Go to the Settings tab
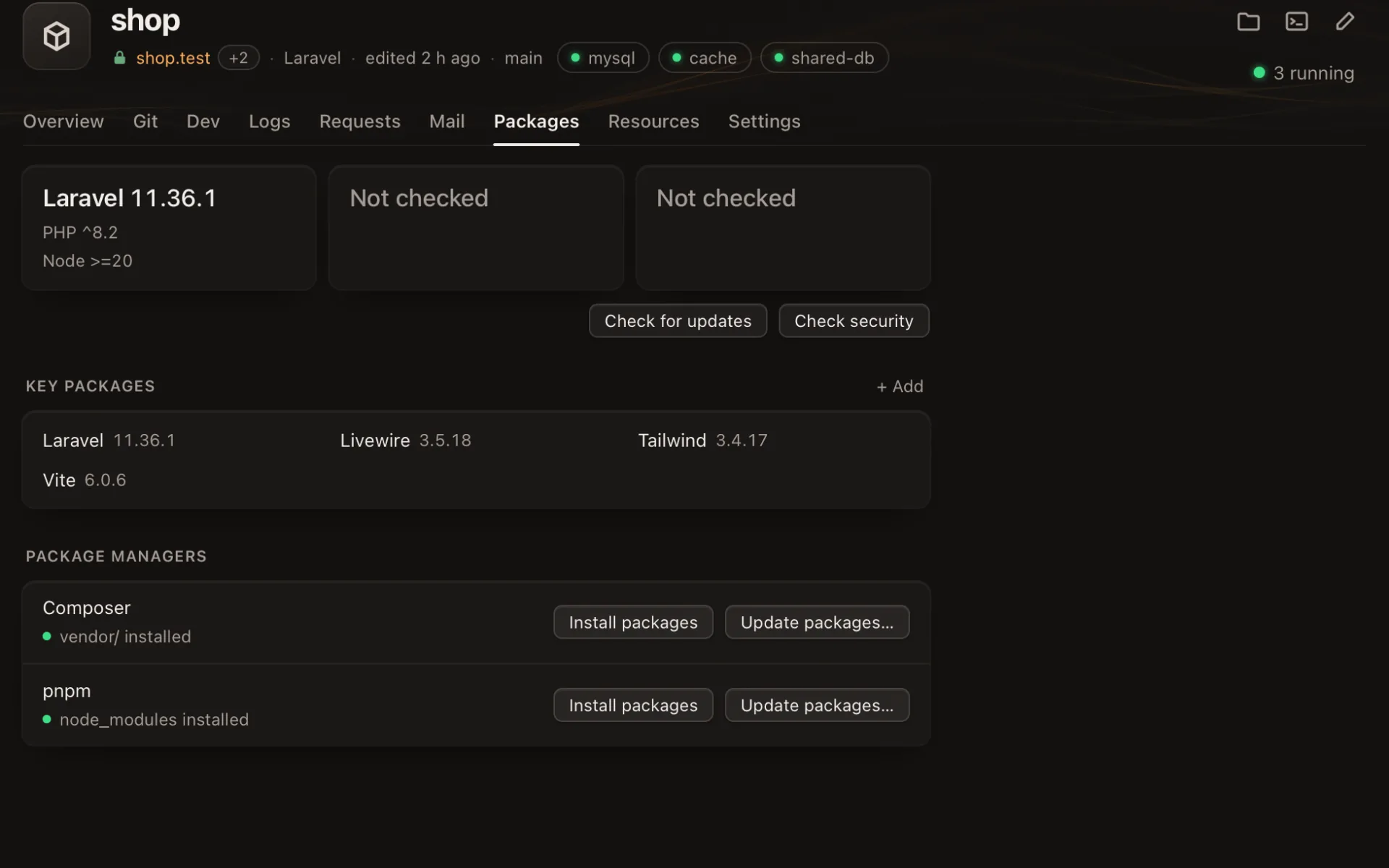Image resolution: width=1389 pixels, height=868 pixels. click(x=765, y=122)
